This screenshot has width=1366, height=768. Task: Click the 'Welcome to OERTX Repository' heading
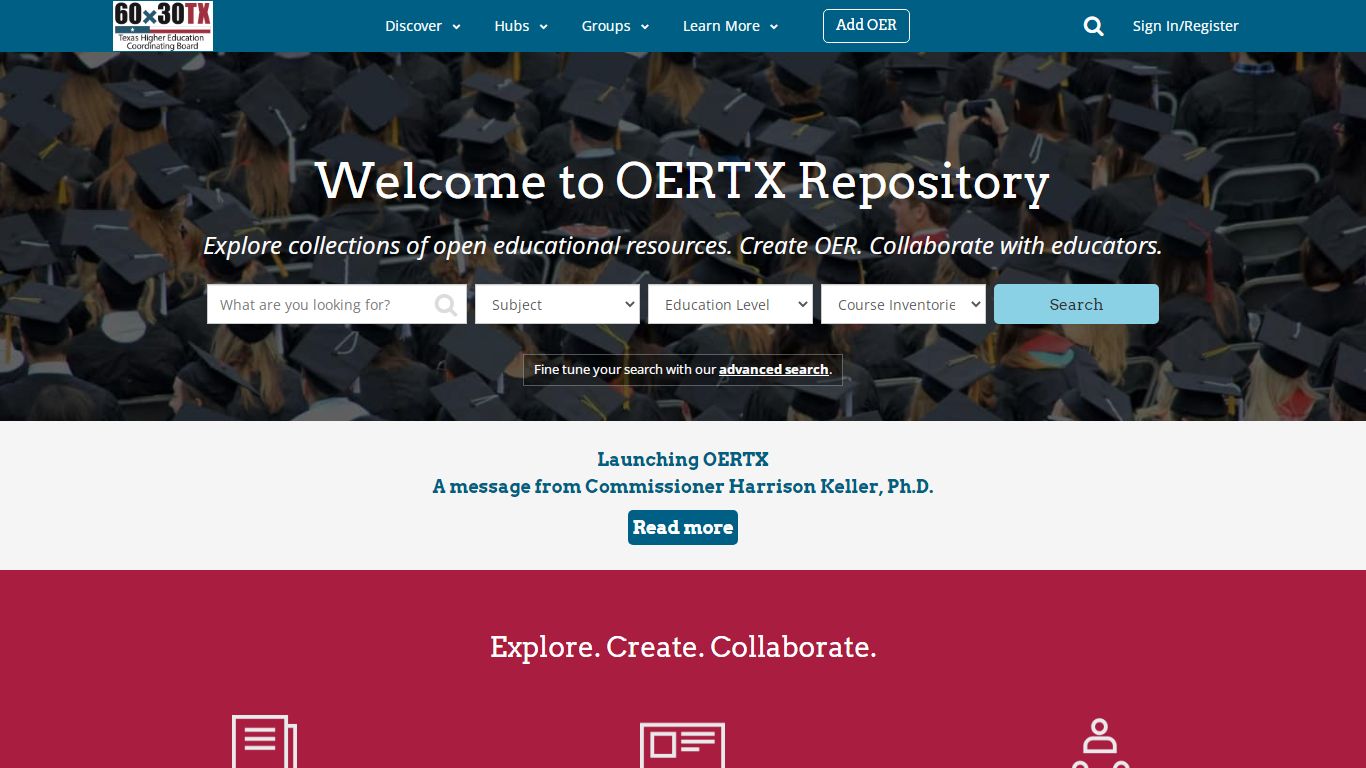683,181
